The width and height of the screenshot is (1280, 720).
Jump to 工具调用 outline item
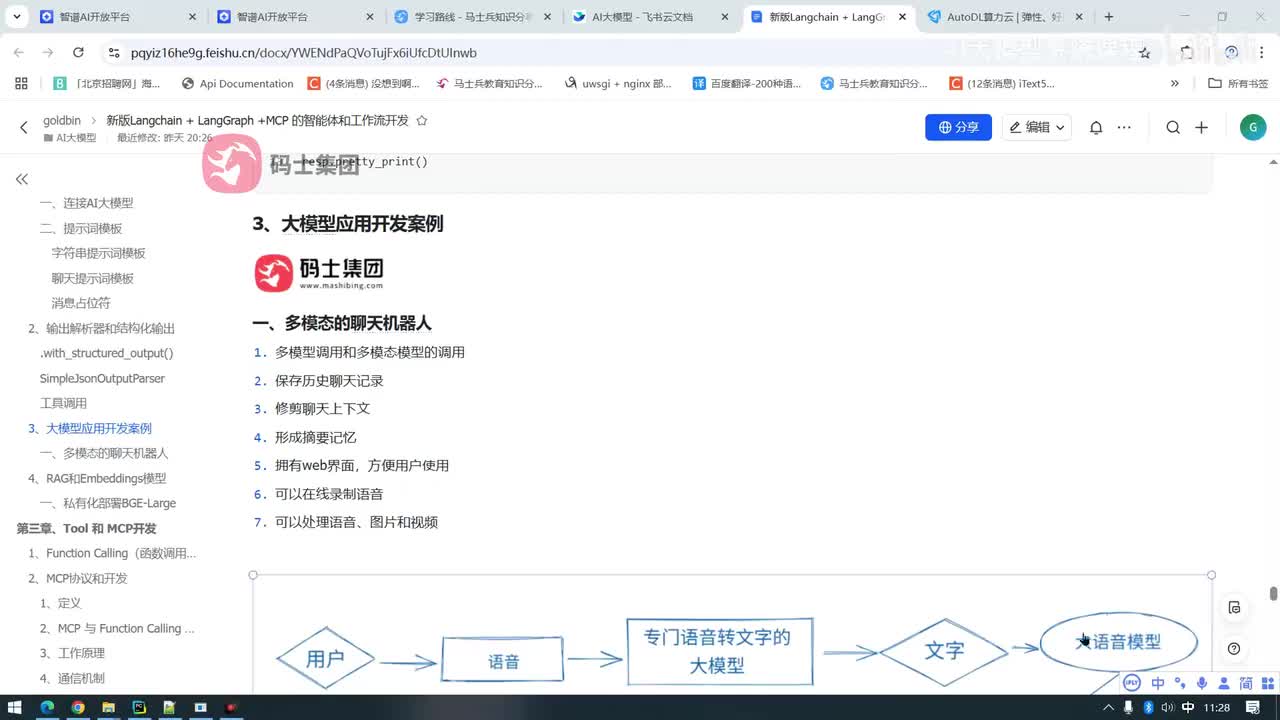(63, 403)
